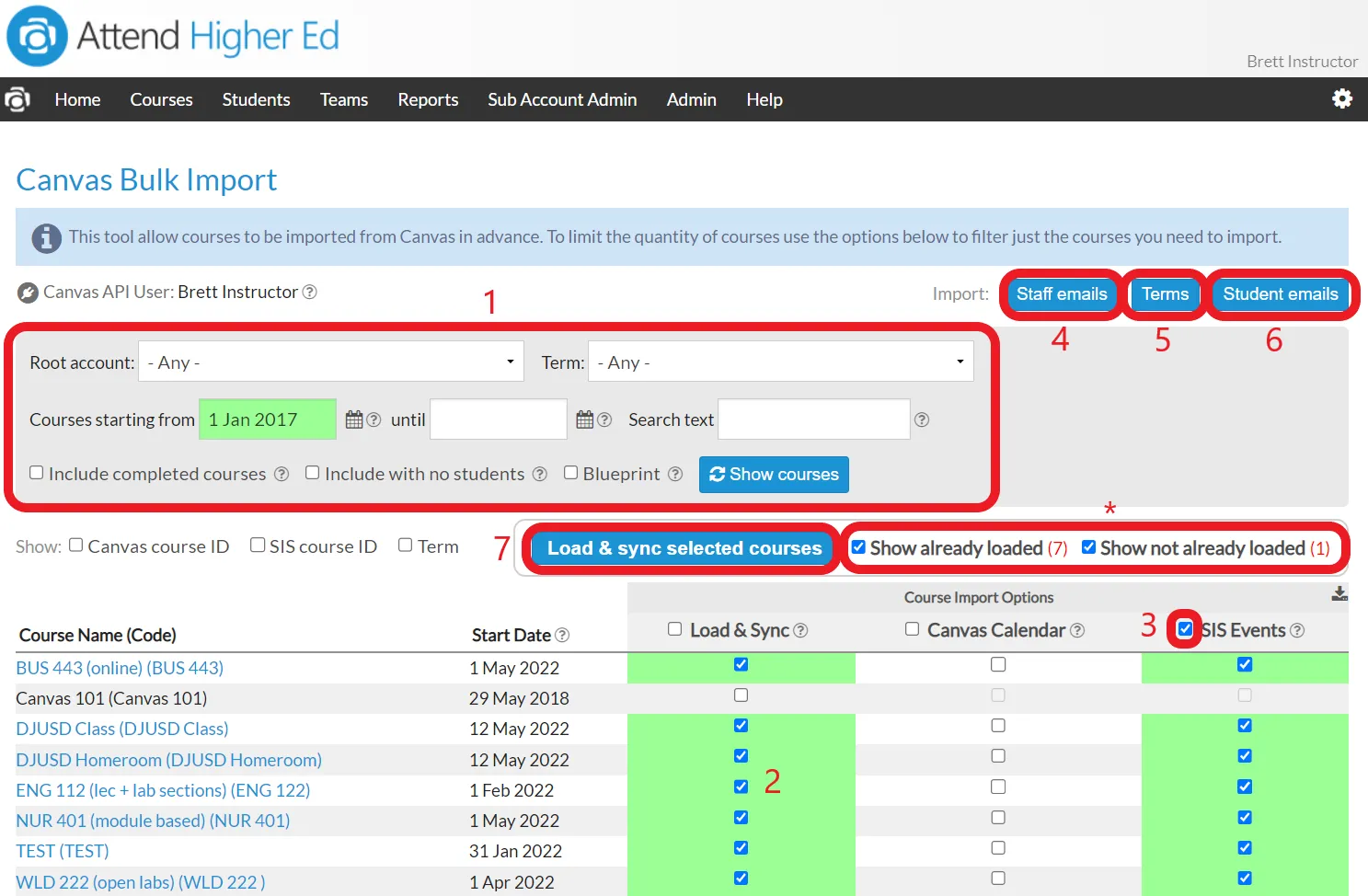
Task: Check Load & Sync for Canvas 101 row
Action: tap(741, 695)
